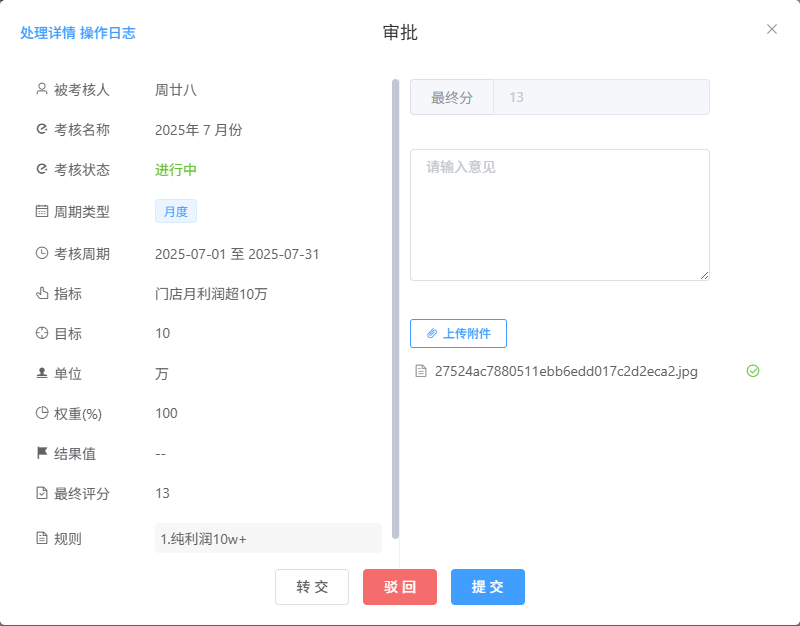This screenshot has height=626, width=800.
Task: Reject the approval with 驳回 button
Action: point(400,587)
